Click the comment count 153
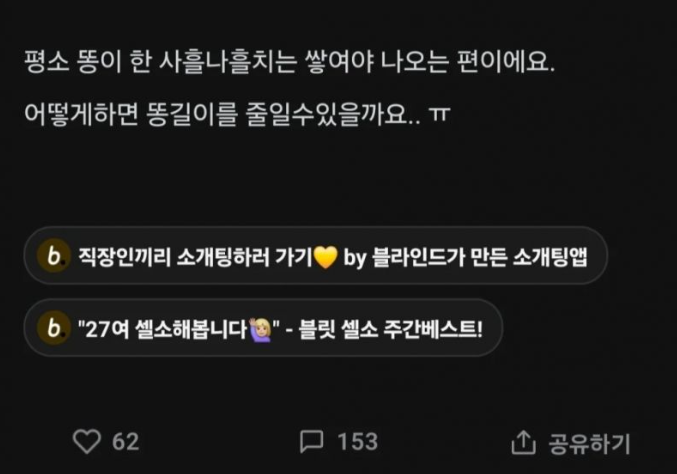 [357, 442]
